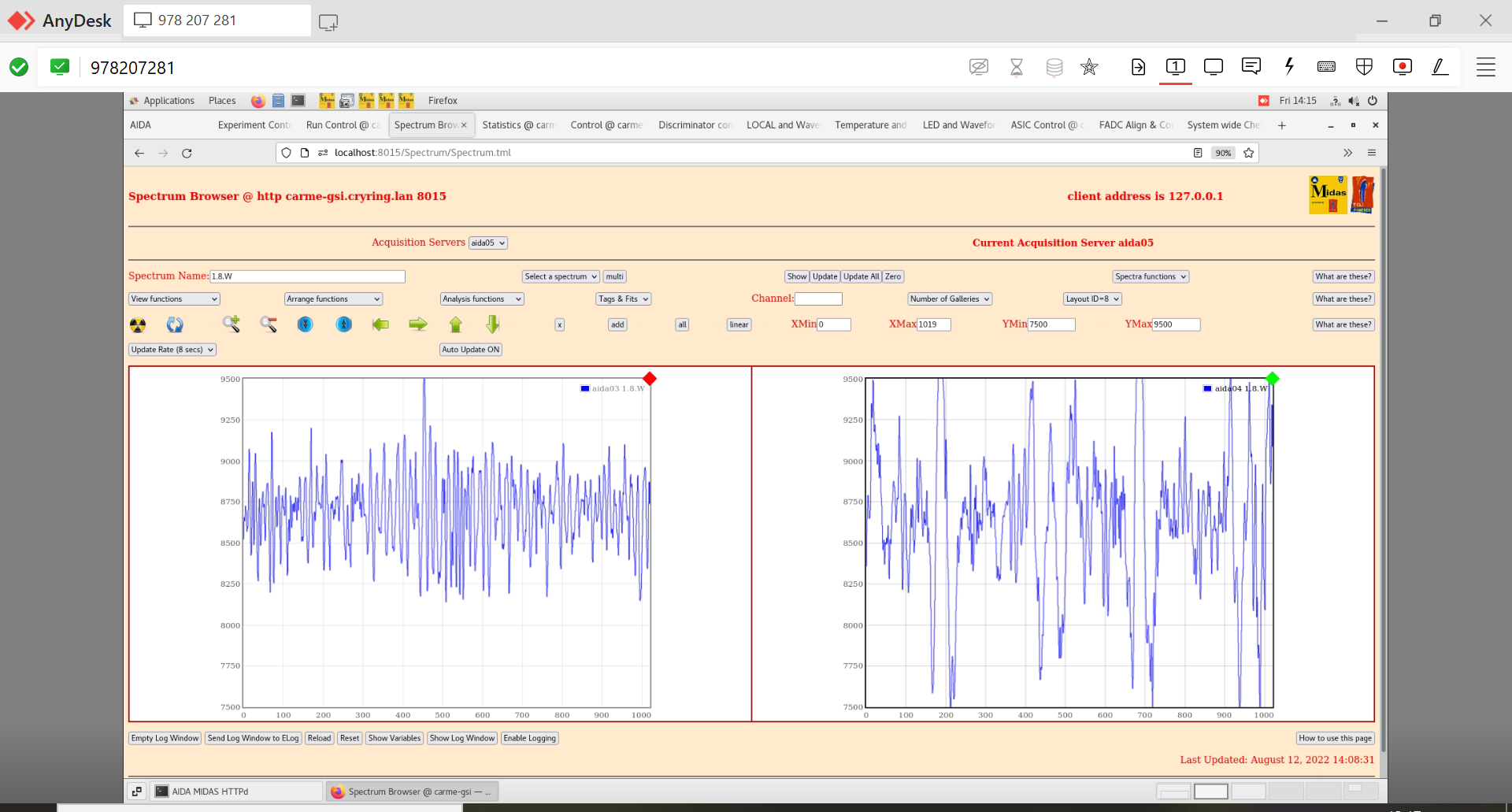The height and width of the screenshot is (812, 1512).
Task: Click the YMax input field with 9500
Action: pos(1177,324)
